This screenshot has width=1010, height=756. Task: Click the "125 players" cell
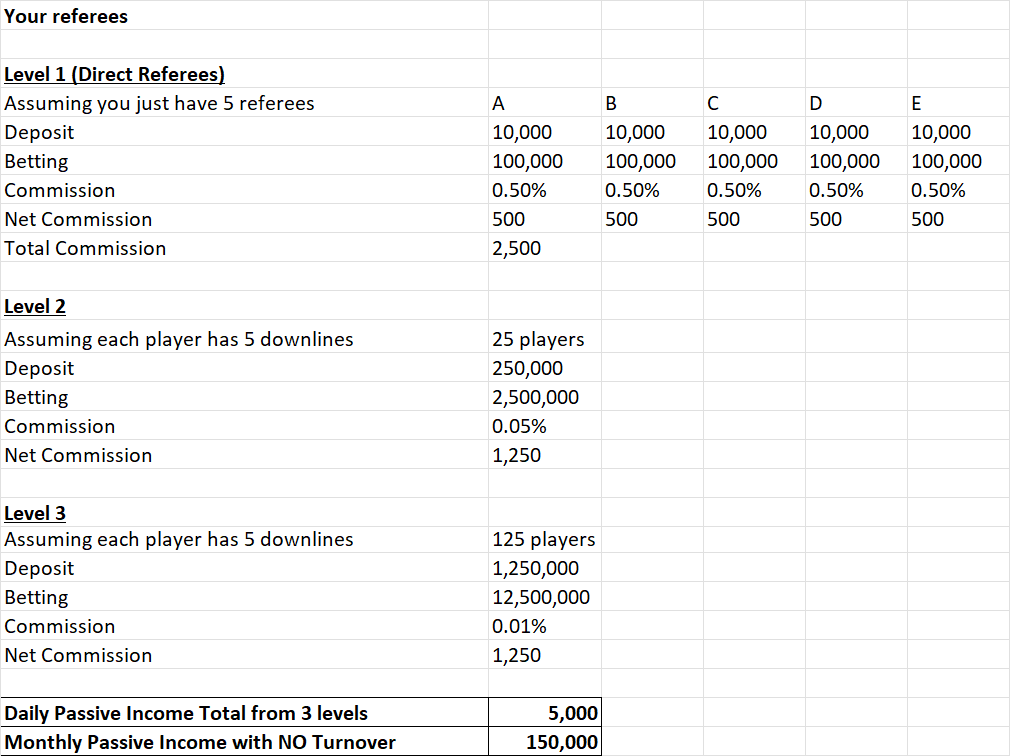(x=544, y=538)
